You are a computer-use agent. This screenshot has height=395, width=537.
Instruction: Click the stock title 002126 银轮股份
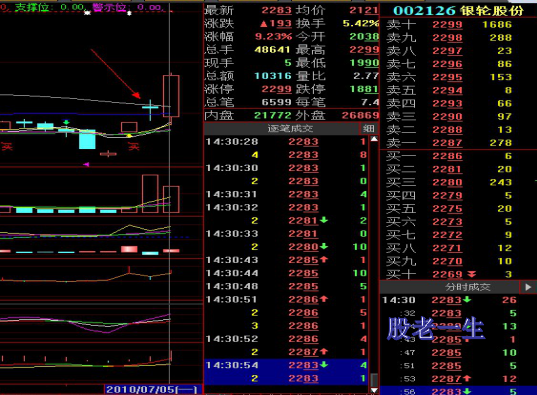458,11
